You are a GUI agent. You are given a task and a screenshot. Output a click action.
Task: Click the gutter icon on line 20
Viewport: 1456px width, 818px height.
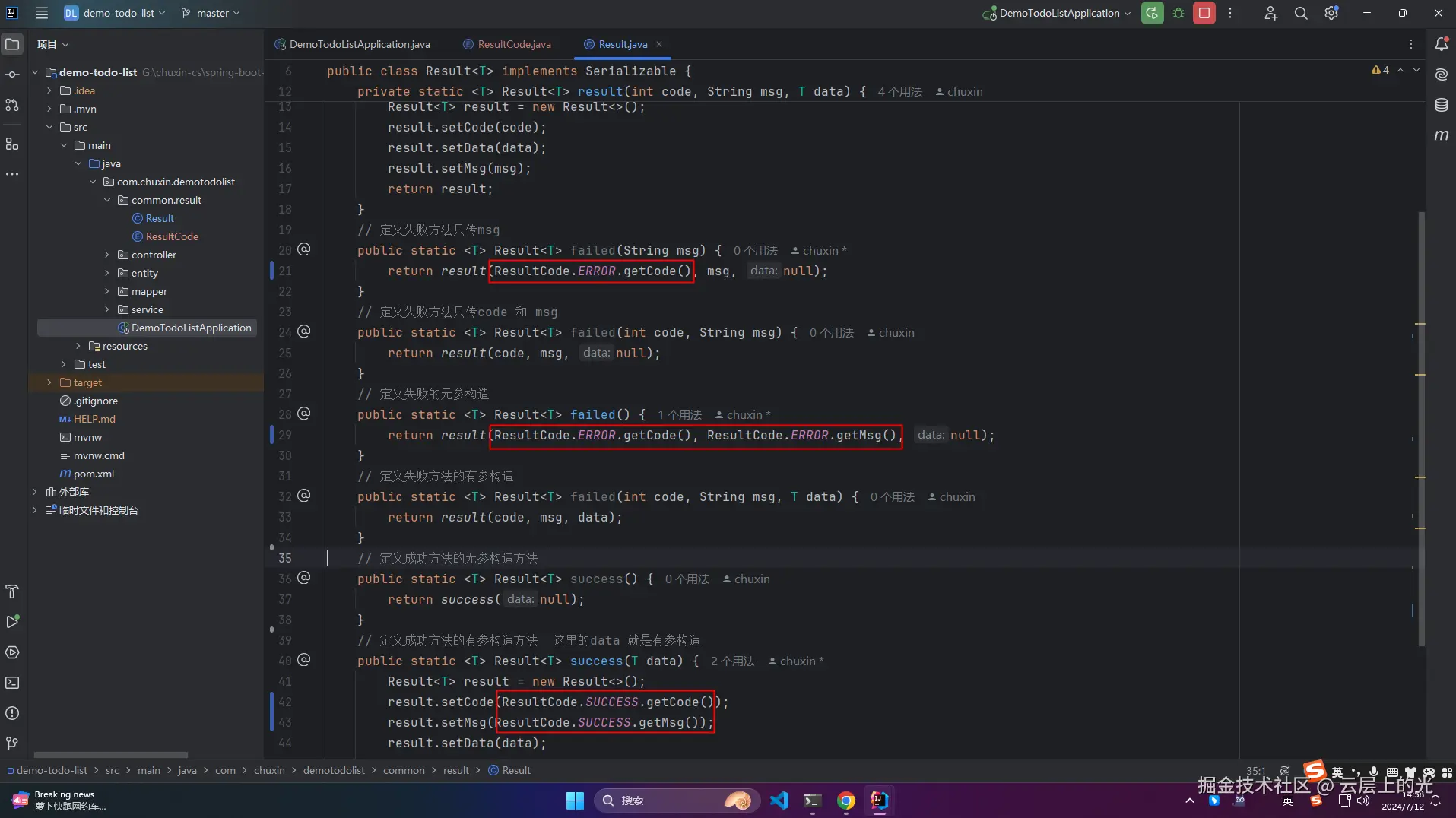click(303, 249)
